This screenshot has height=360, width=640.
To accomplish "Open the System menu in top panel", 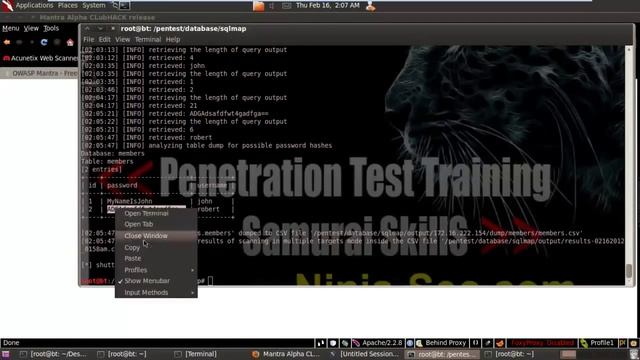I will tap(93, 5).
